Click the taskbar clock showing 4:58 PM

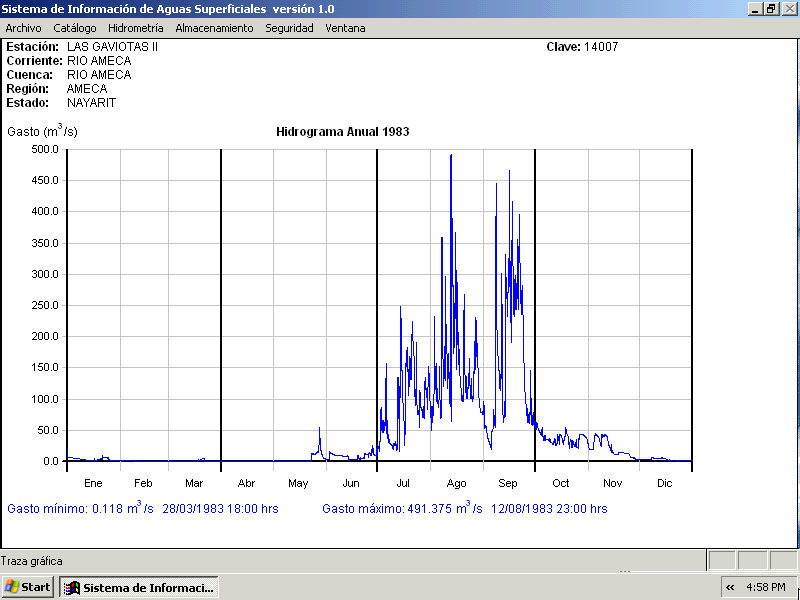point(769,587)
